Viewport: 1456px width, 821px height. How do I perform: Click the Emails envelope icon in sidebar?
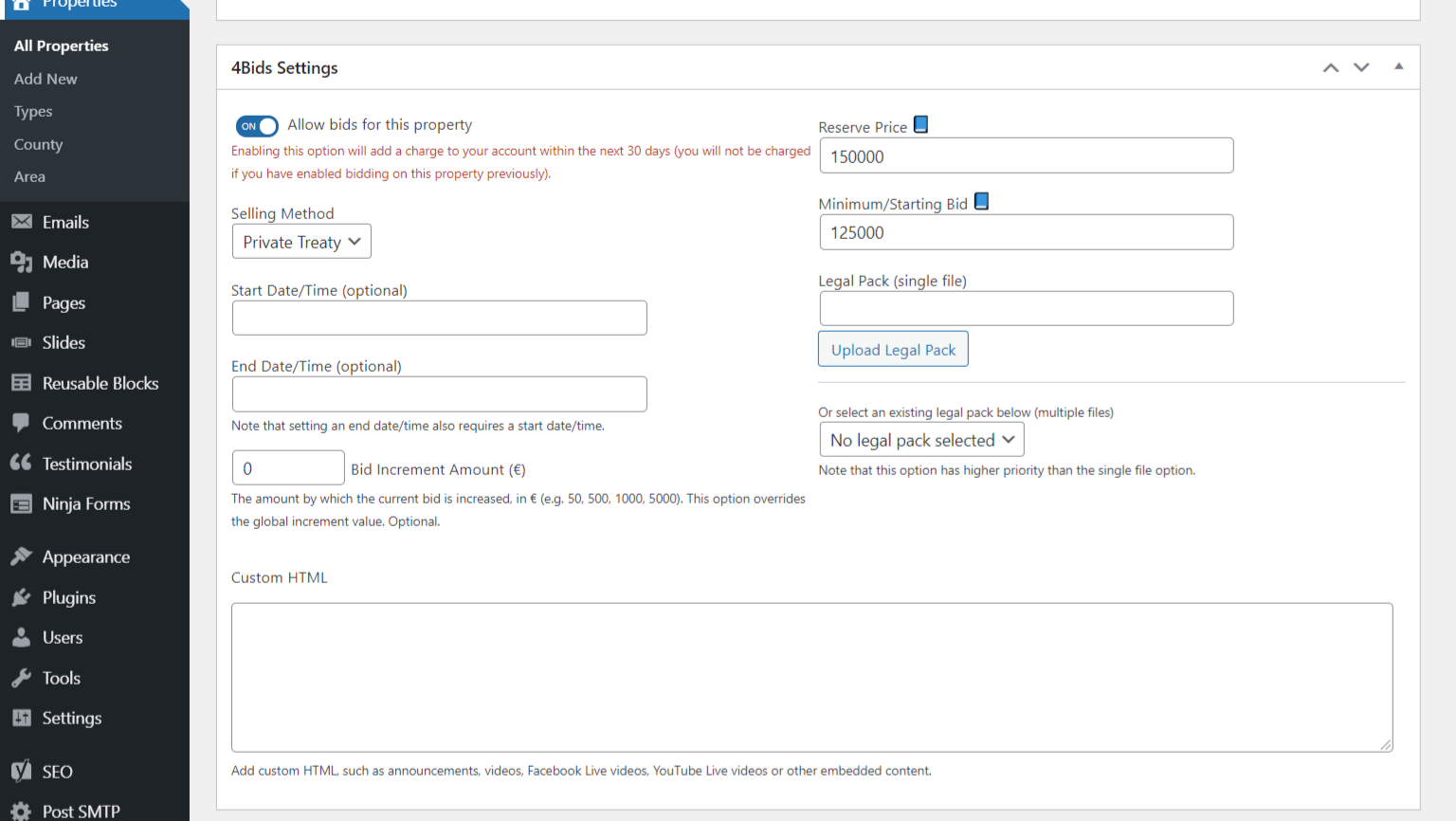tap(21, 222)
